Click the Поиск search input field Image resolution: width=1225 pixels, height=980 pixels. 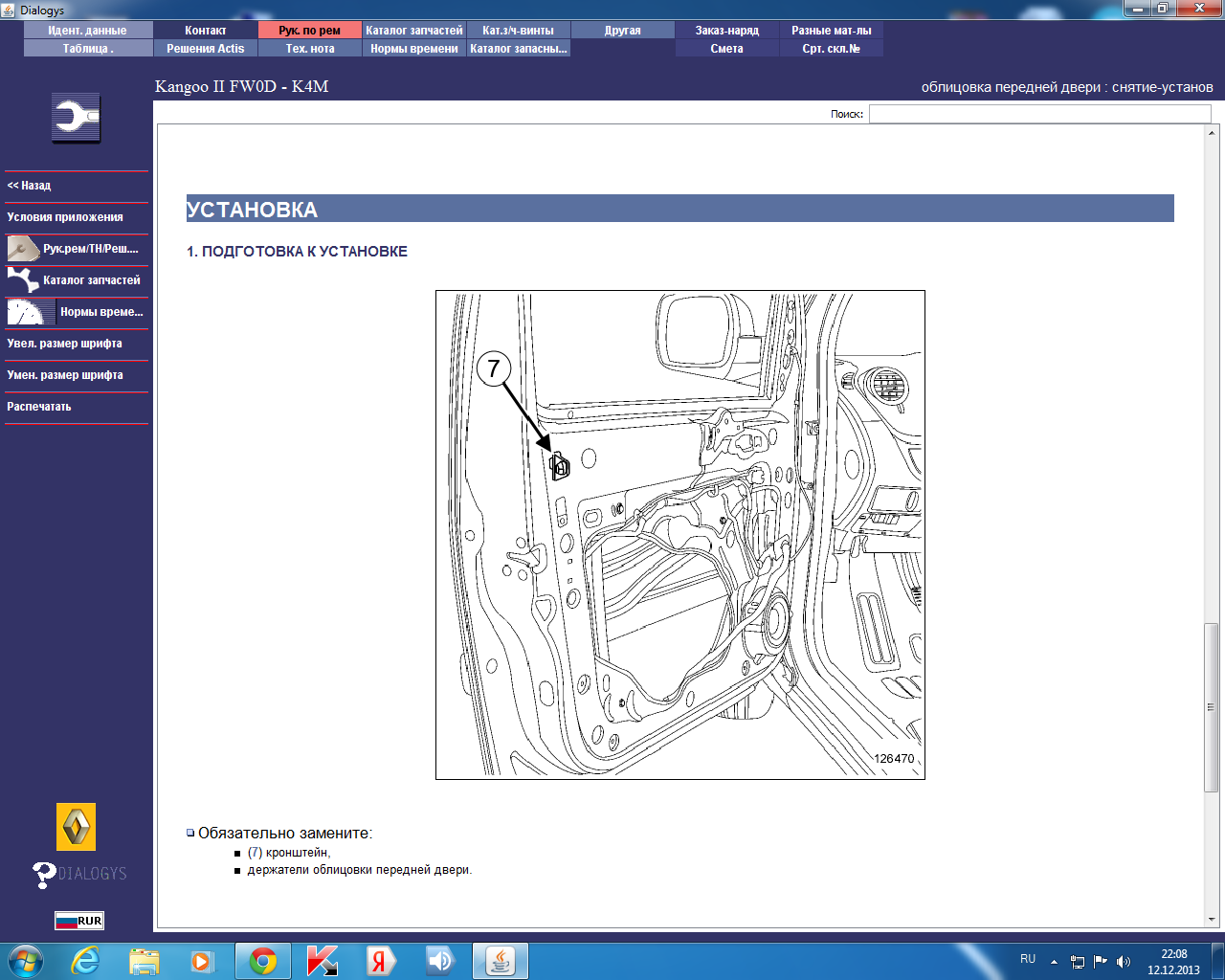point(1040,114)
